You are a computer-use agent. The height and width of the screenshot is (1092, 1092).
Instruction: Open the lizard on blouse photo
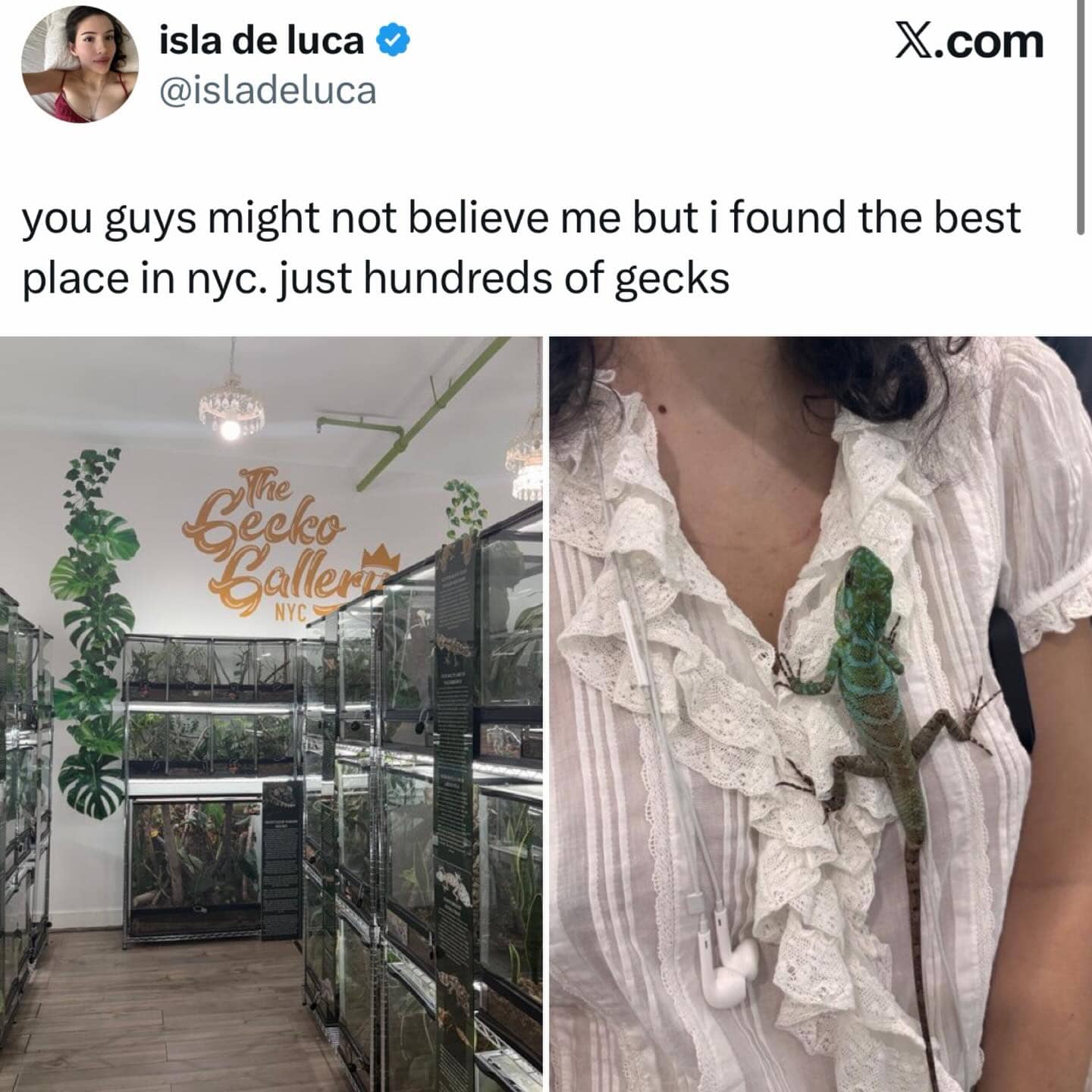click(x=821, y=714)
